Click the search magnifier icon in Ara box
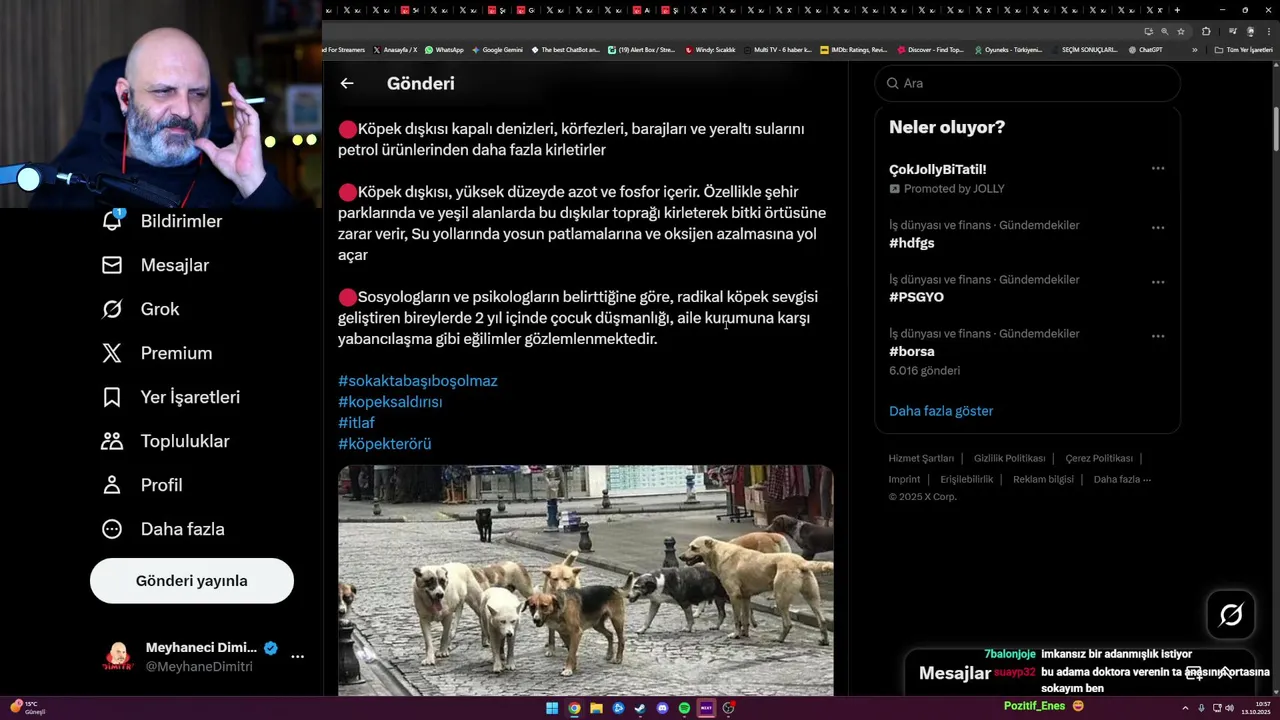 (x=892, y=83)
